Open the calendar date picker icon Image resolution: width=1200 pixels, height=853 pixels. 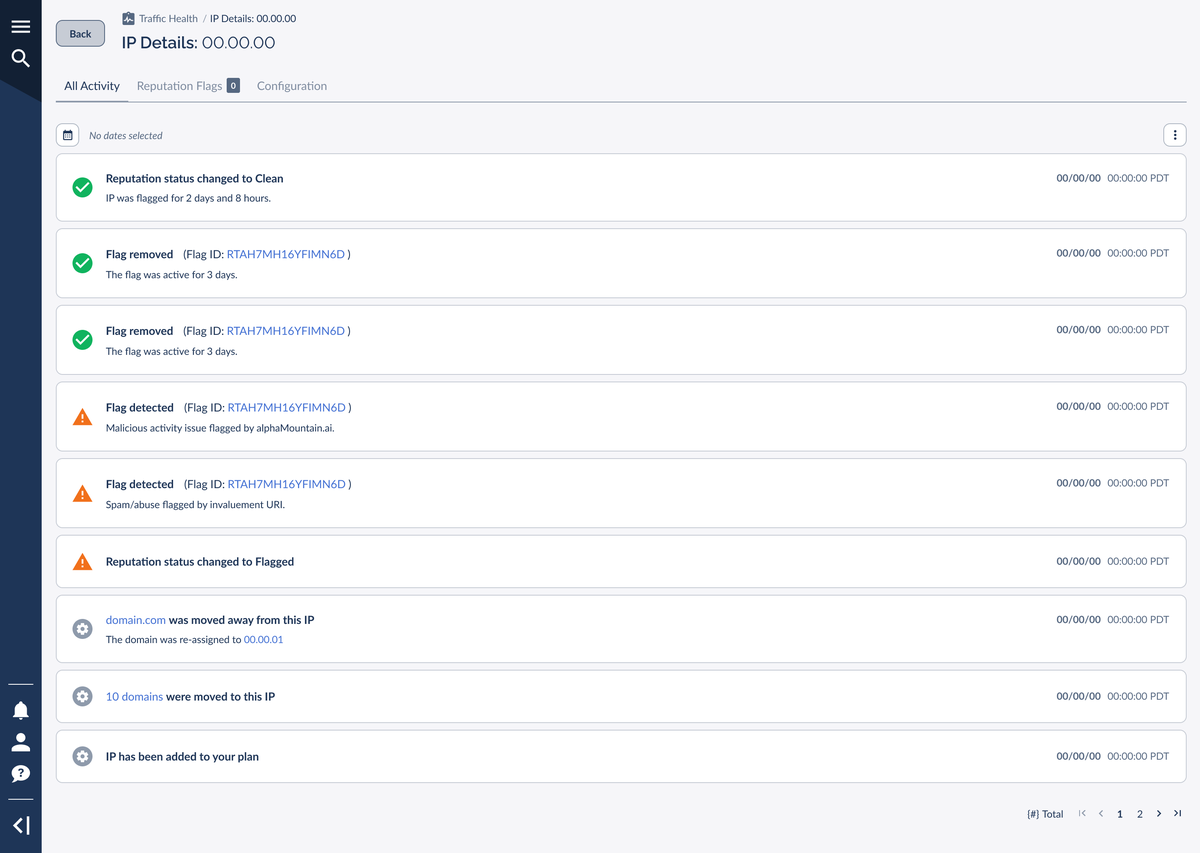pos(67,135)
